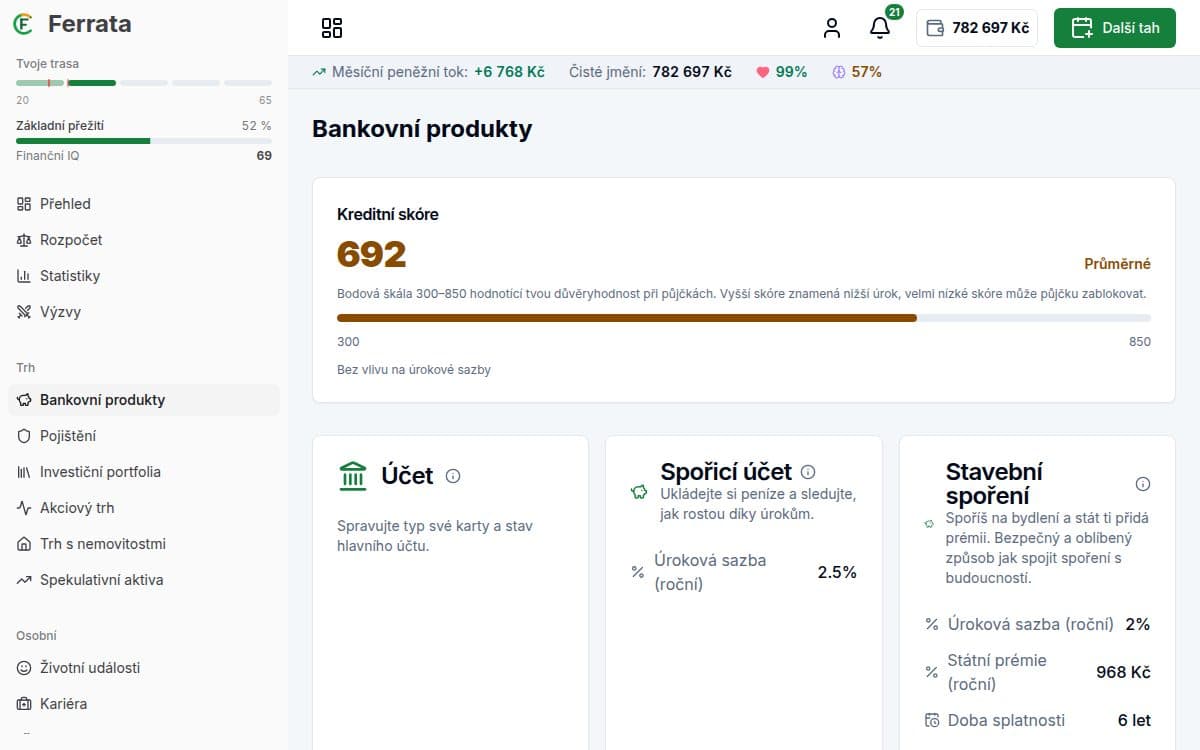Click the 52 % survival percentage

256,126
